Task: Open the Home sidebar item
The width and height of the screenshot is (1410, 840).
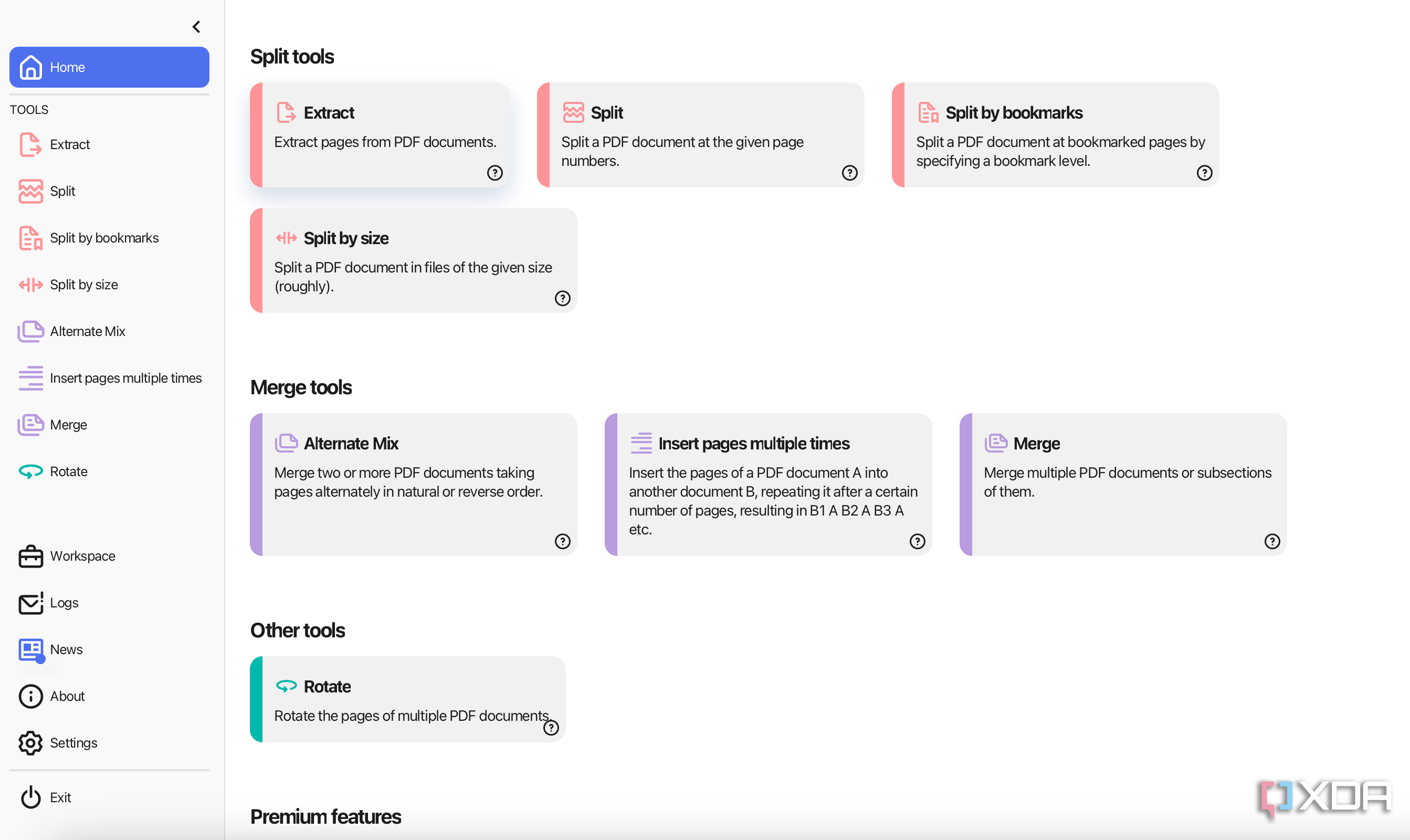Action: (x=109, y=67)
